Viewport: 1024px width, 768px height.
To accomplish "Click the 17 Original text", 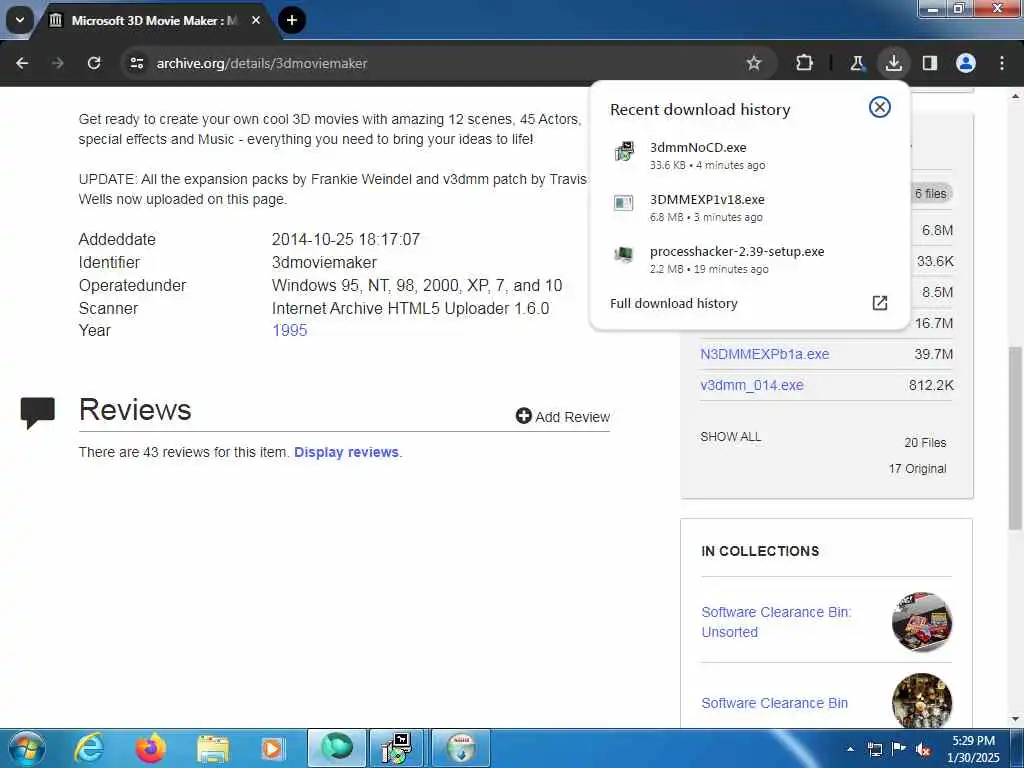I will 917,469.
